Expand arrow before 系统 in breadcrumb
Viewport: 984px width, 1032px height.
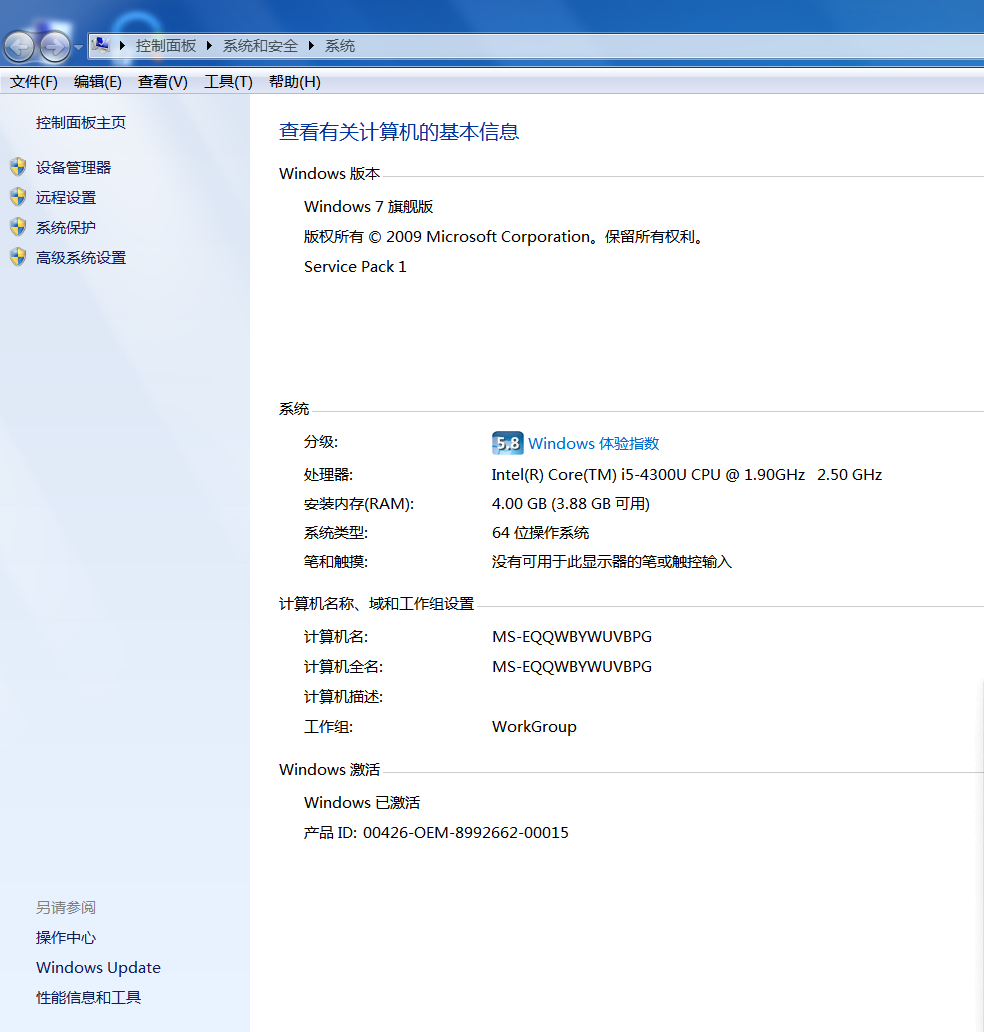(x=311, y=46)
